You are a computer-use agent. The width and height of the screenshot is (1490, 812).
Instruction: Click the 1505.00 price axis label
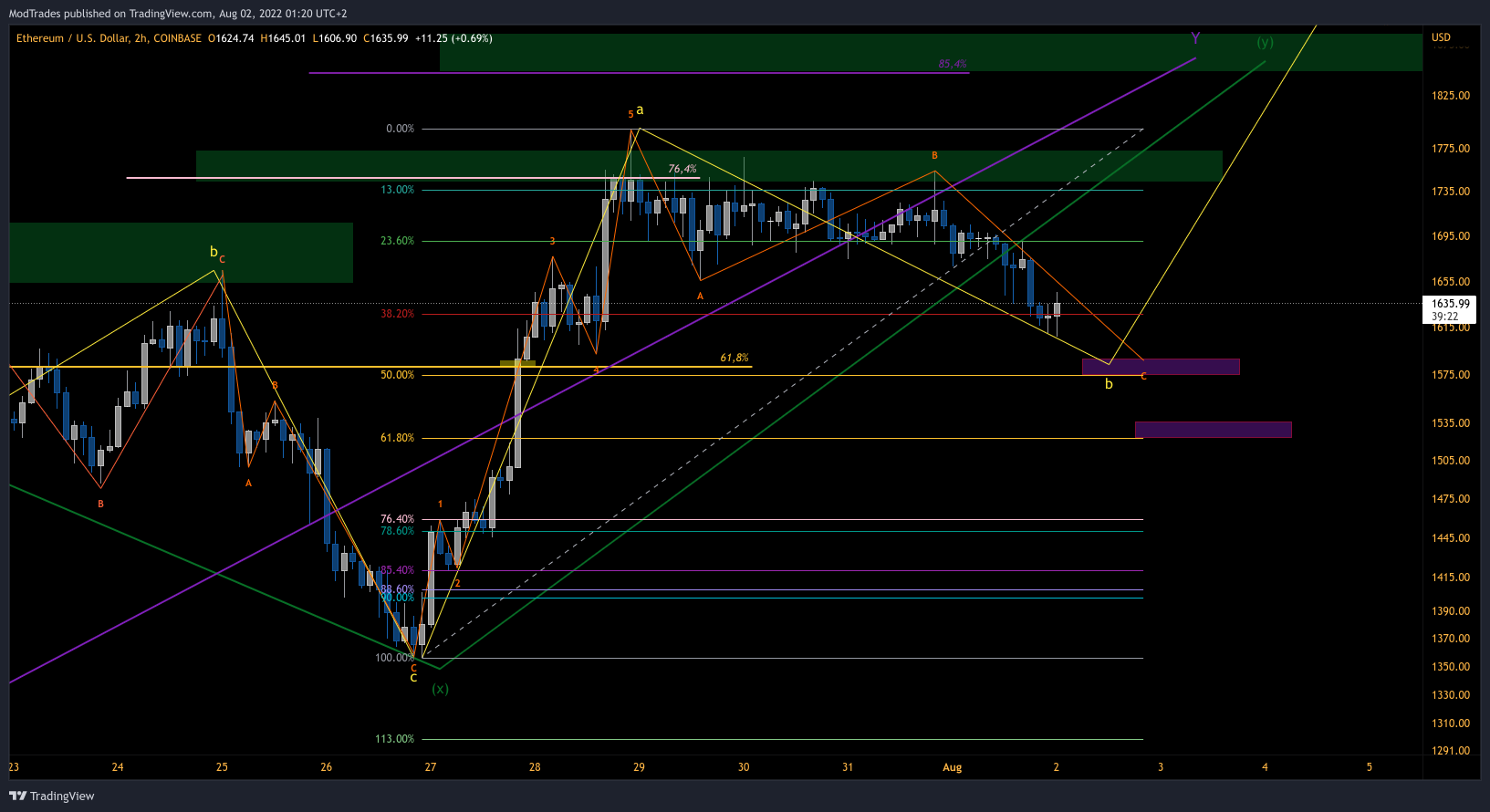(x=1450, y=461)
